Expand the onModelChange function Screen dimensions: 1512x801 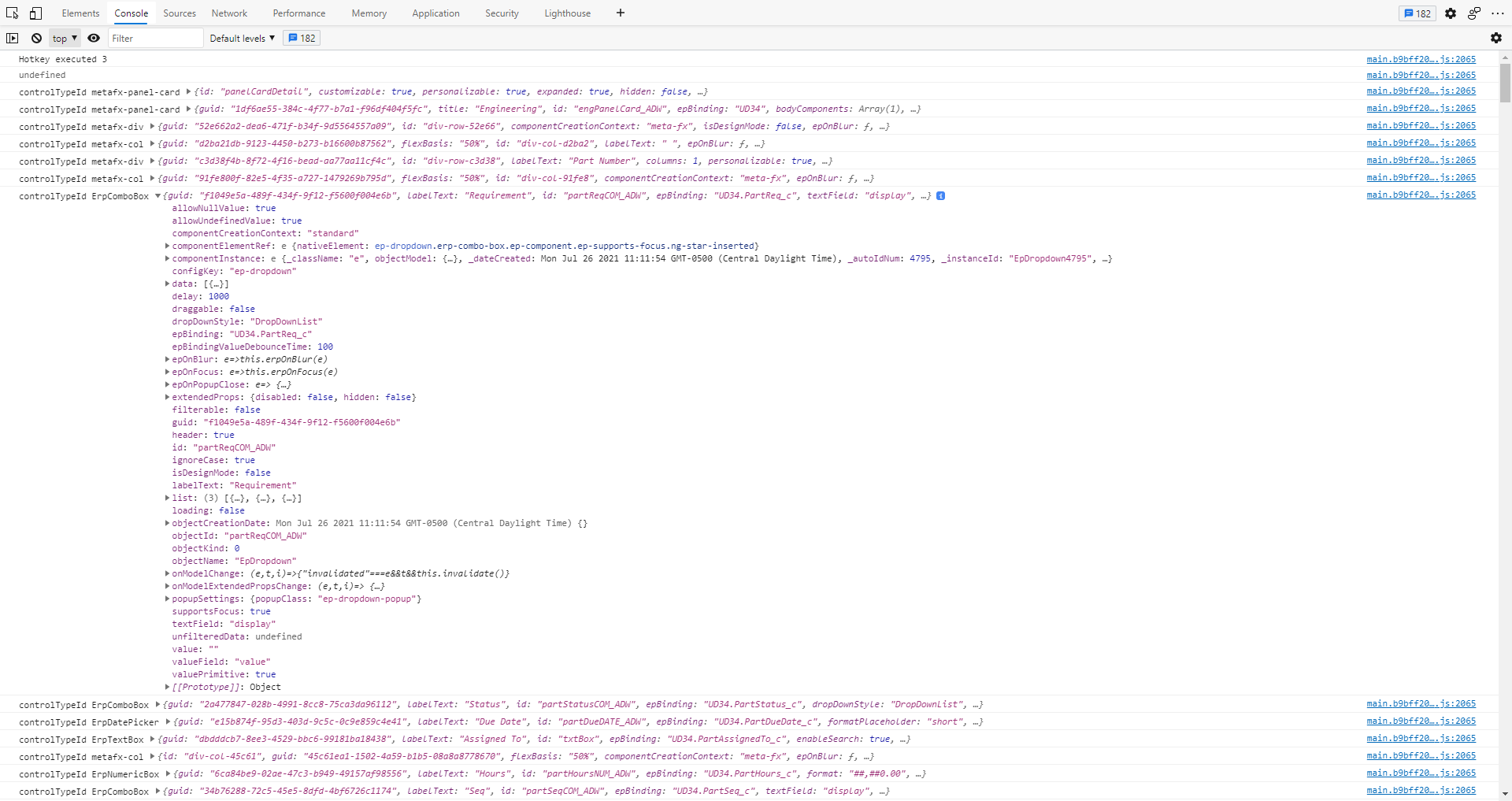click(x=167, y=573)
